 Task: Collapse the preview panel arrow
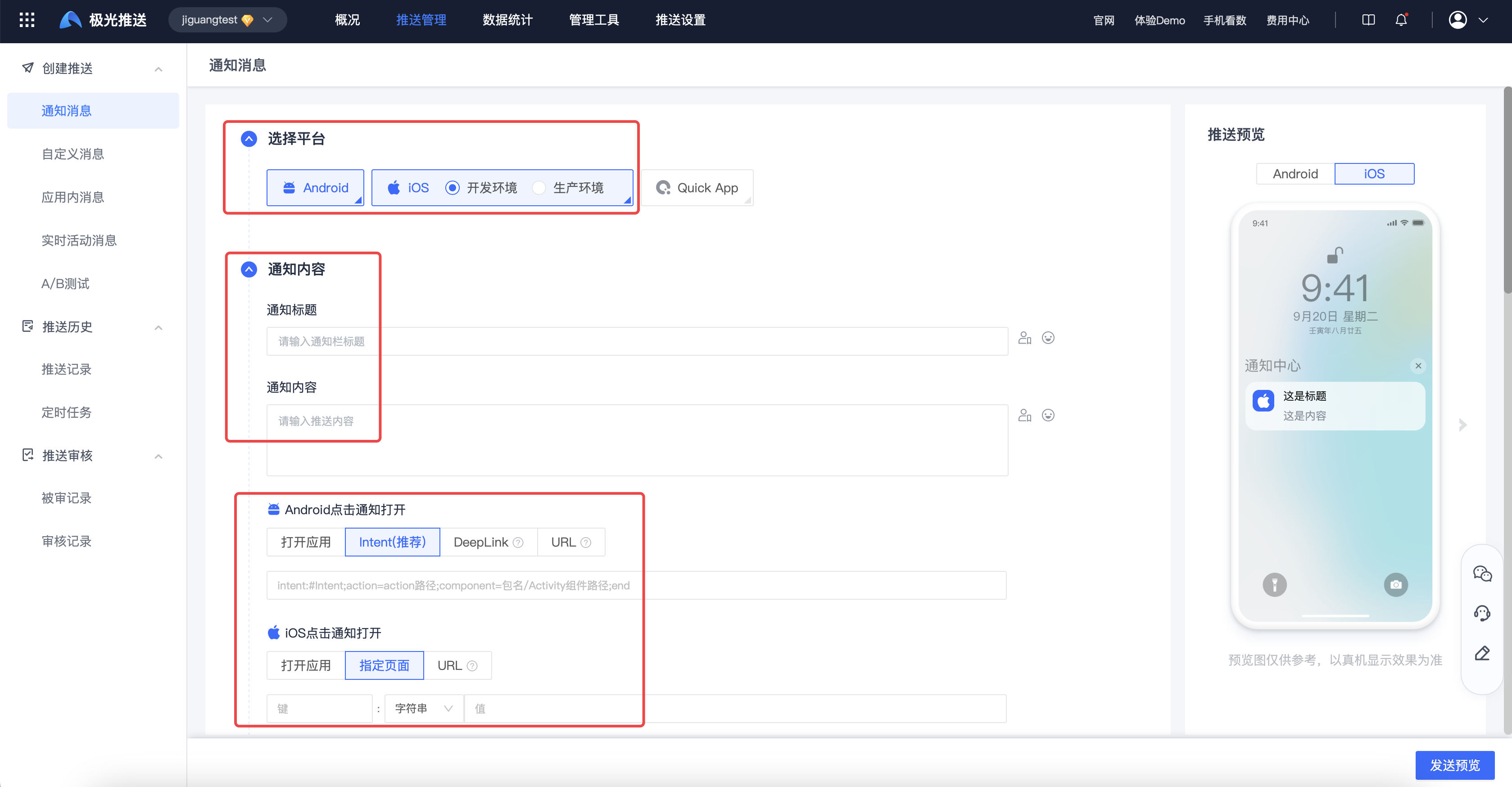click(1462, 425)
